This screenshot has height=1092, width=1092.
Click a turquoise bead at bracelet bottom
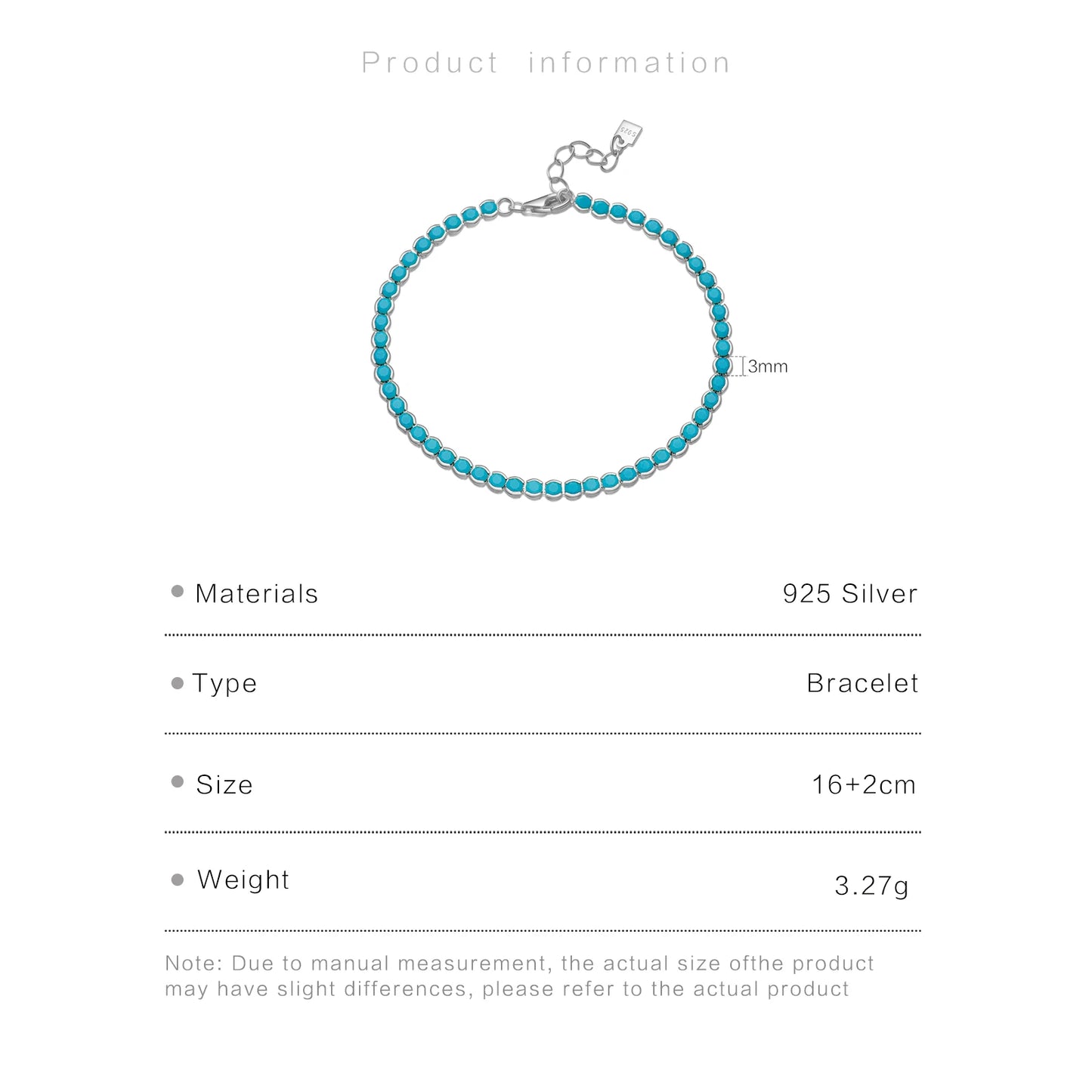[553, 488]
